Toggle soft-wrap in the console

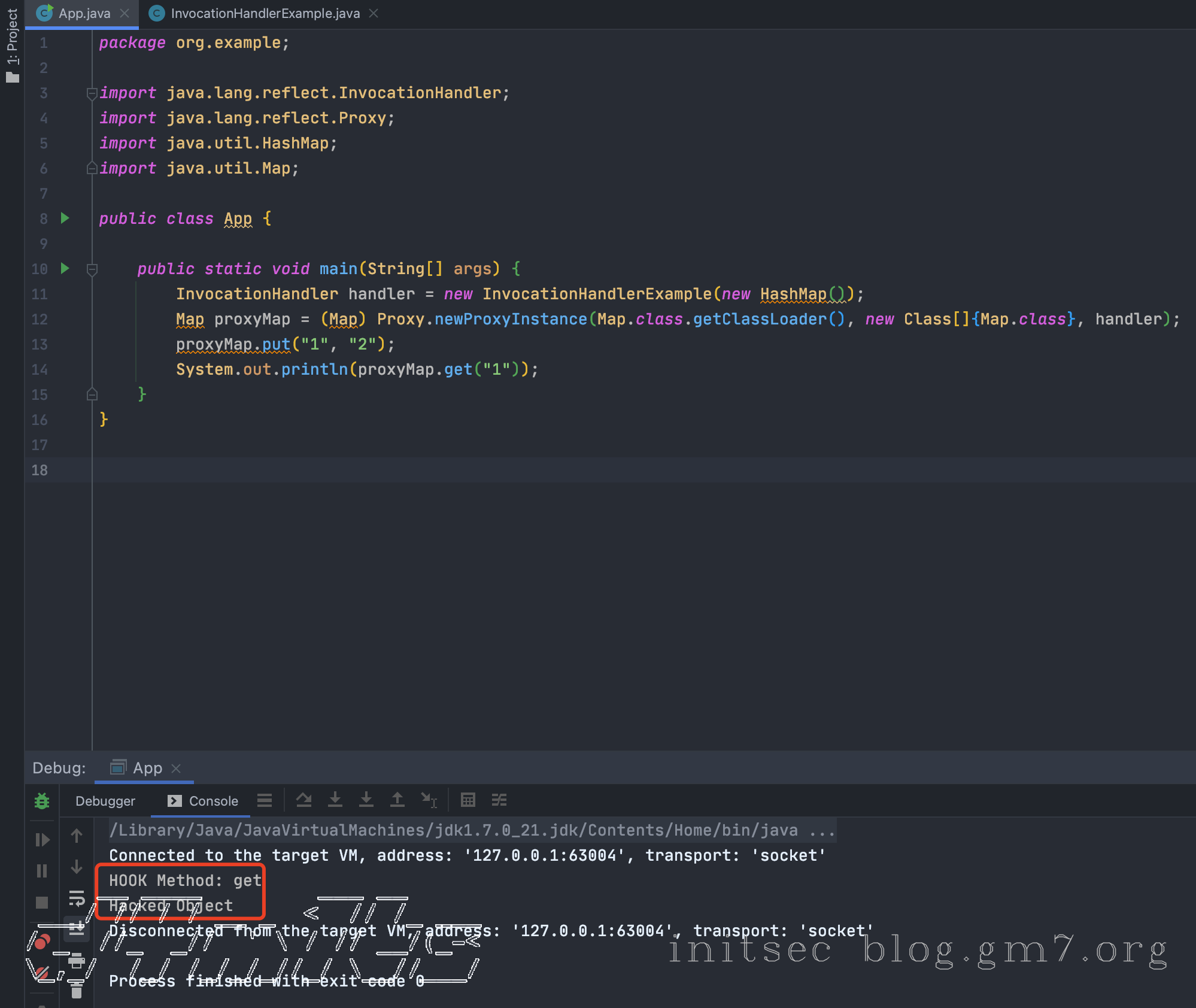tap(77, 898)
